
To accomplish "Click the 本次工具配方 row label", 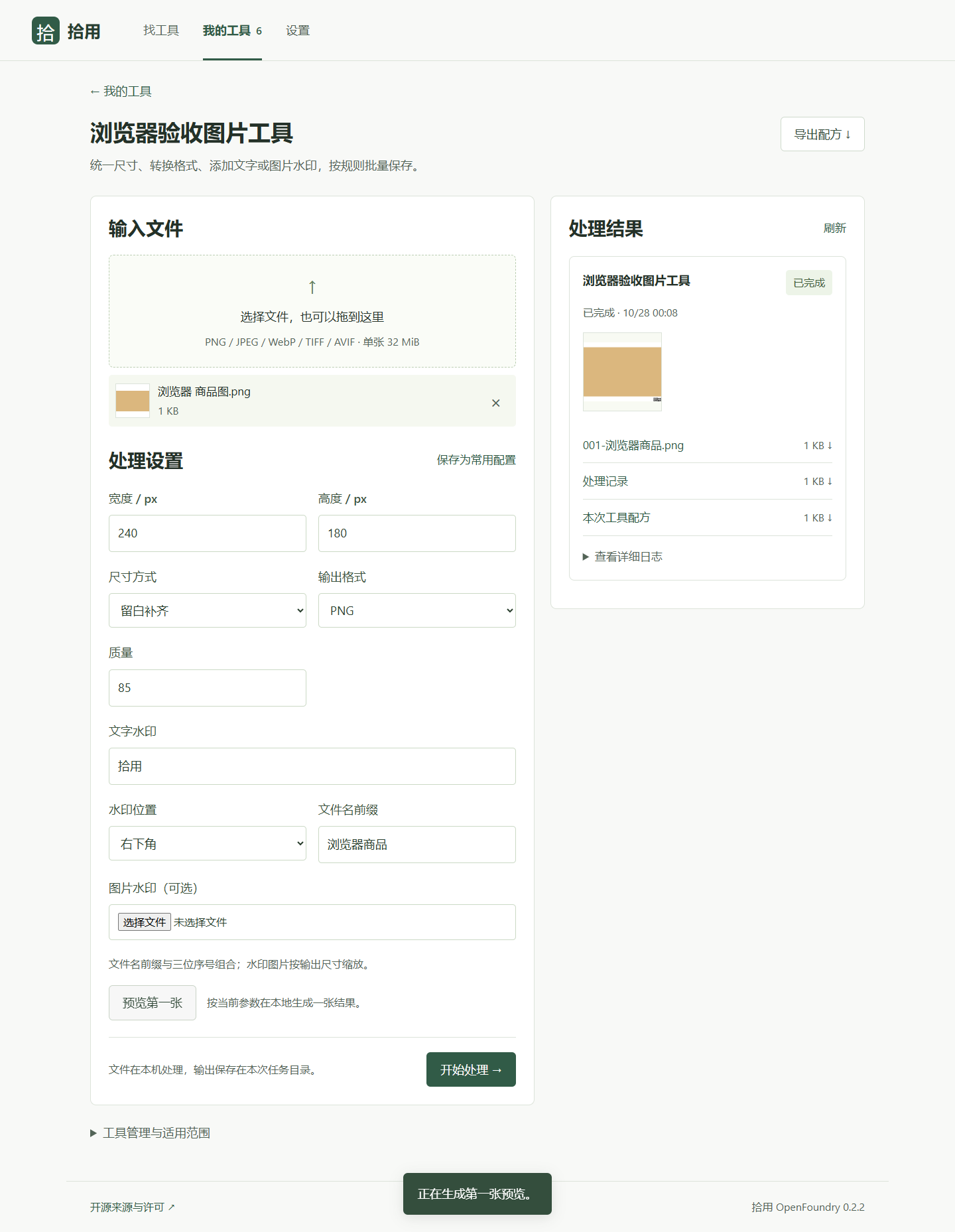I will [x=617, y=518].
